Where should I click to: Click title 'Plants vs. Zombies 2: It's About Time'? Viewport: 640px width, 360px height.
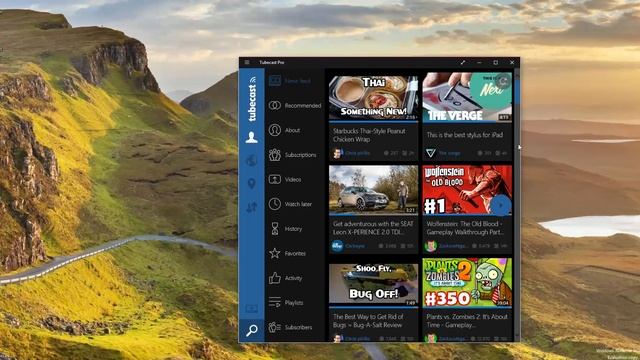(467, 321)
